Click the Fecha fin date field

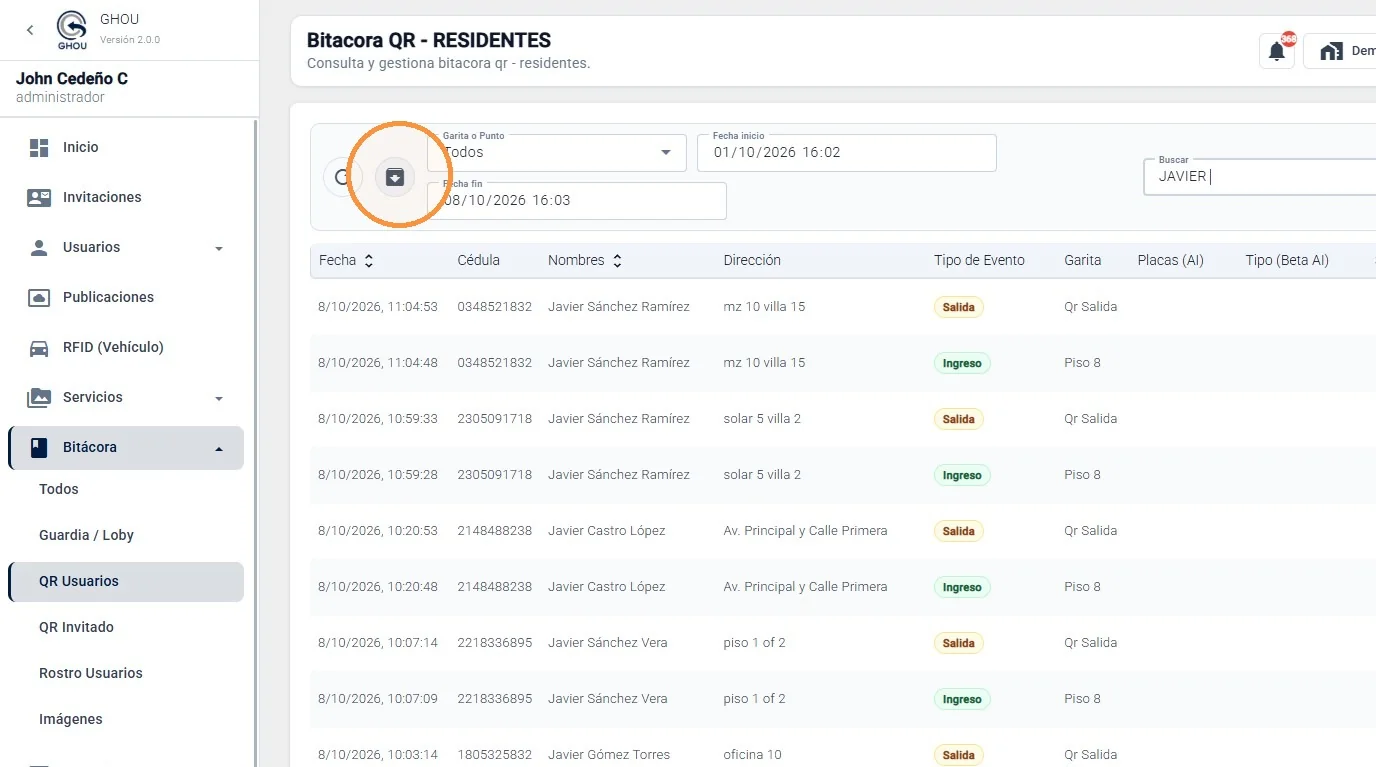(577, 201)
